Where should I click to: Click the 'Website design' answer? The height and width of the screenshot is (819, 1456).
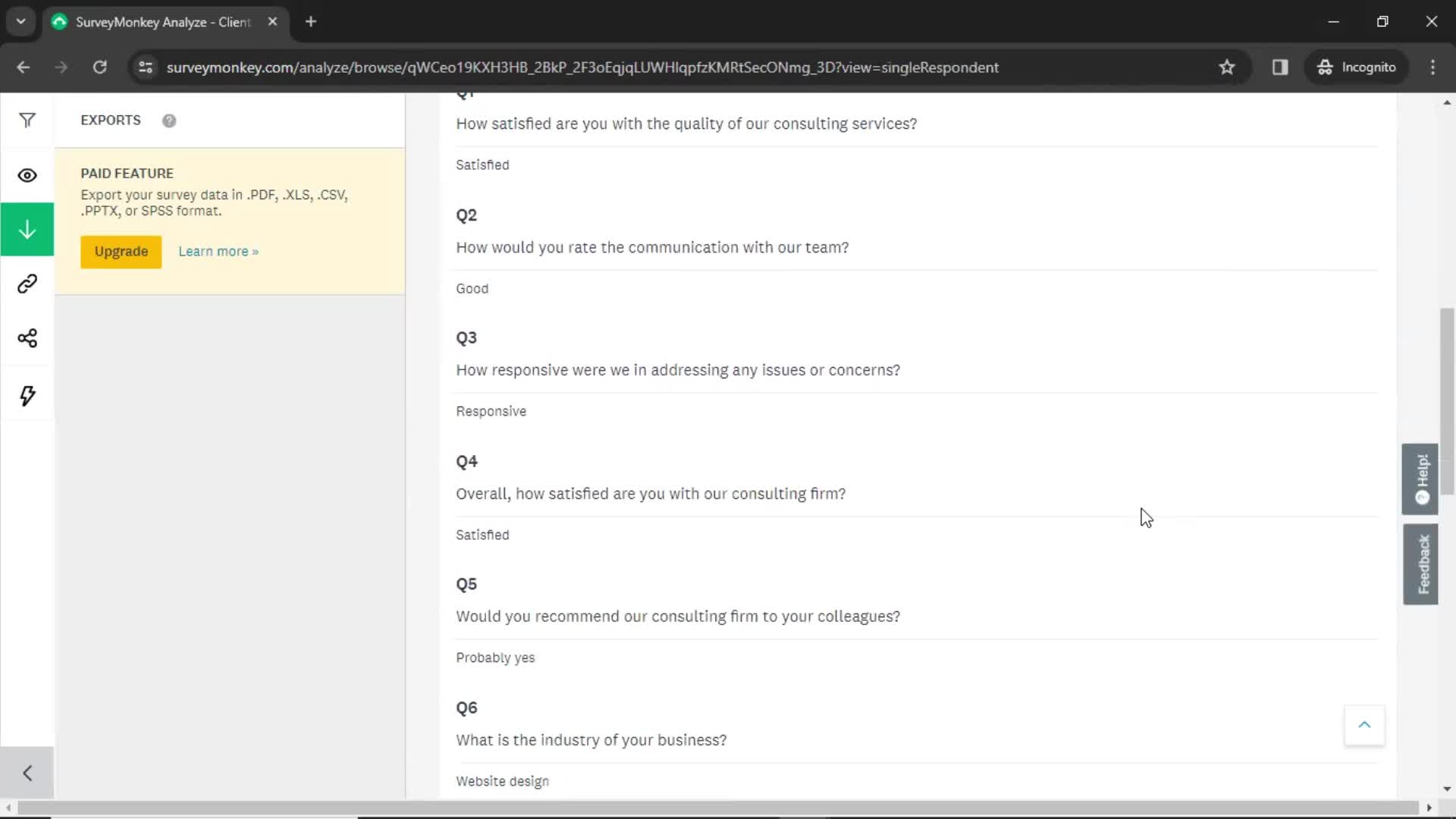(x=502, y=781)
